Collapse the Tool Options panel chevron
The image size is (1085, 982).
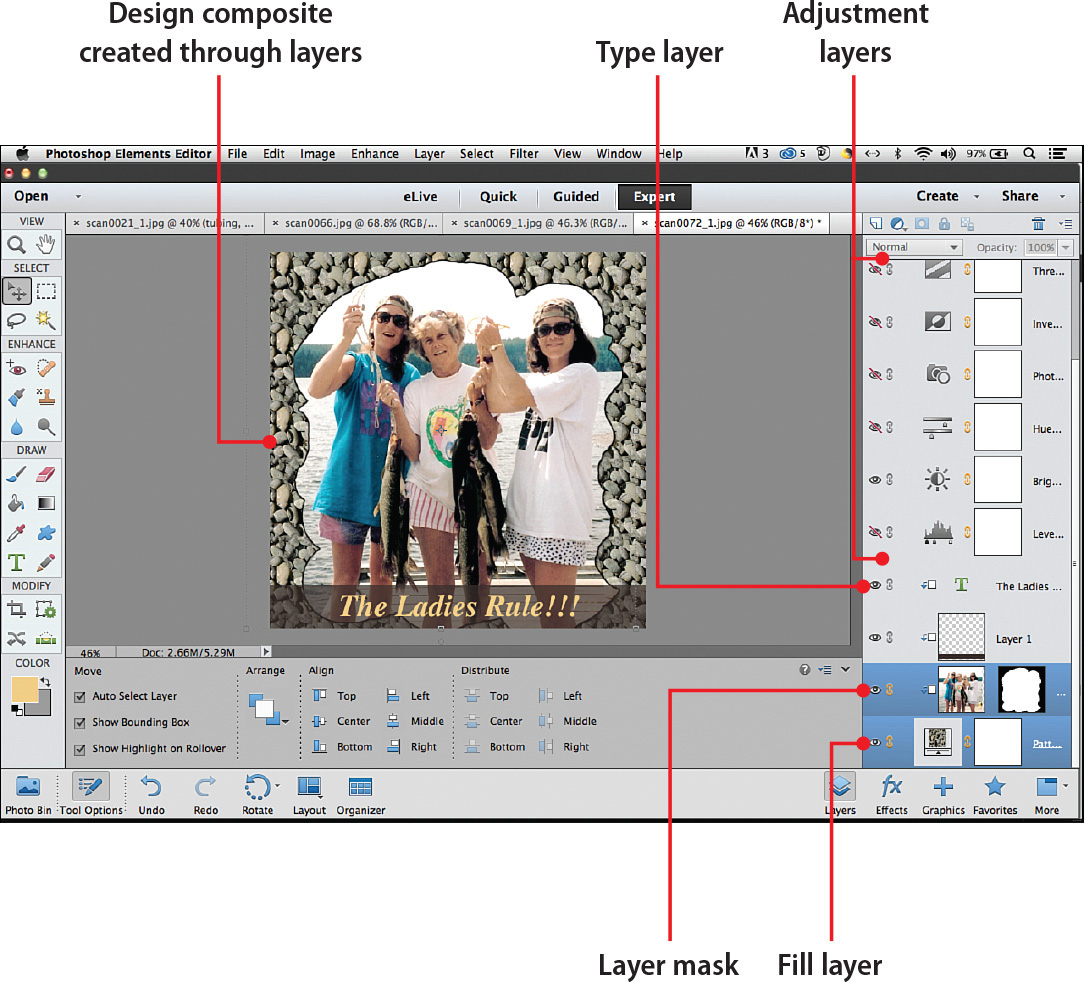point(846,669)
